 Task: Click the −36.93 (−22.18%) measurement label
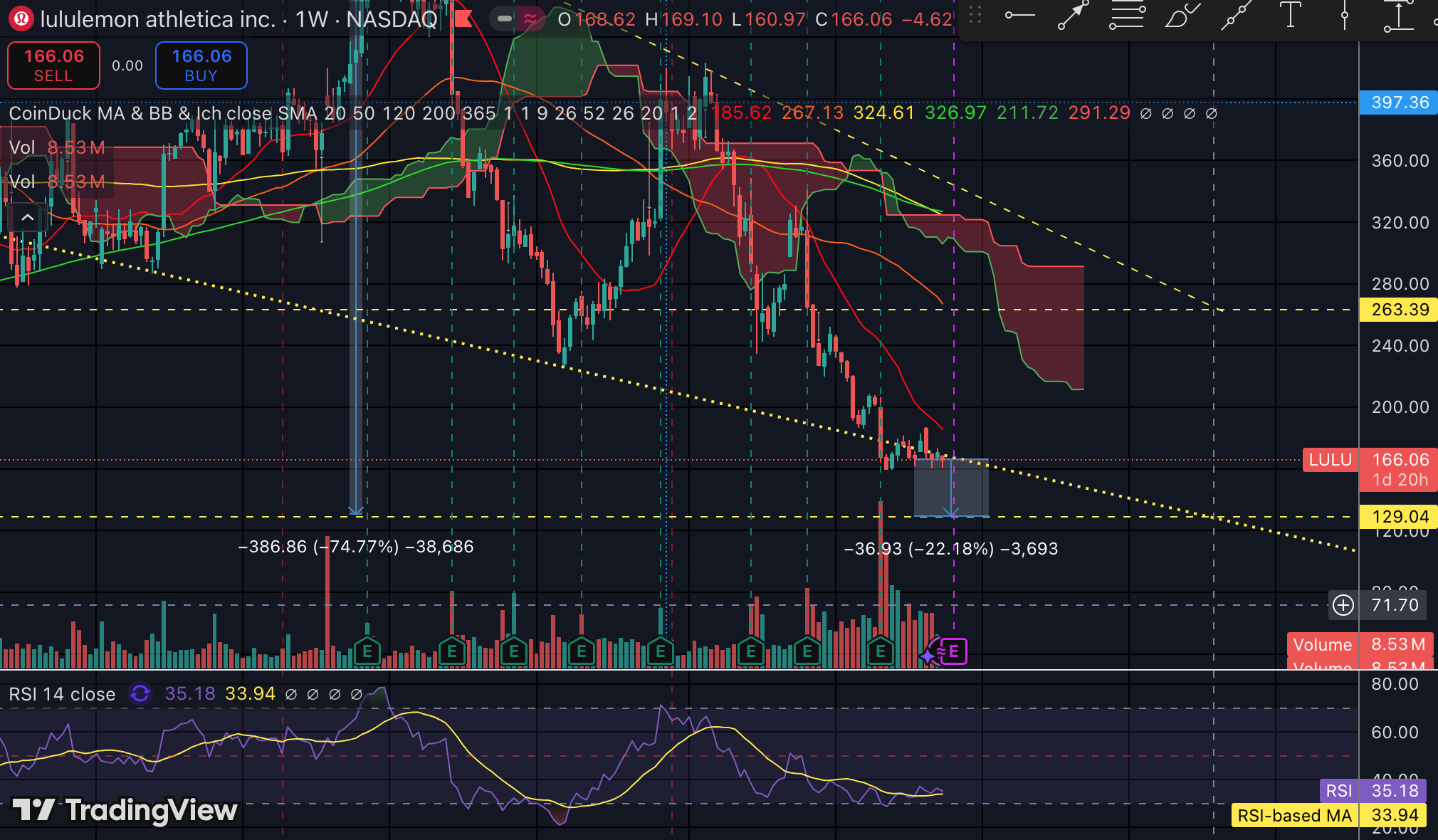(x=951, y=549)
